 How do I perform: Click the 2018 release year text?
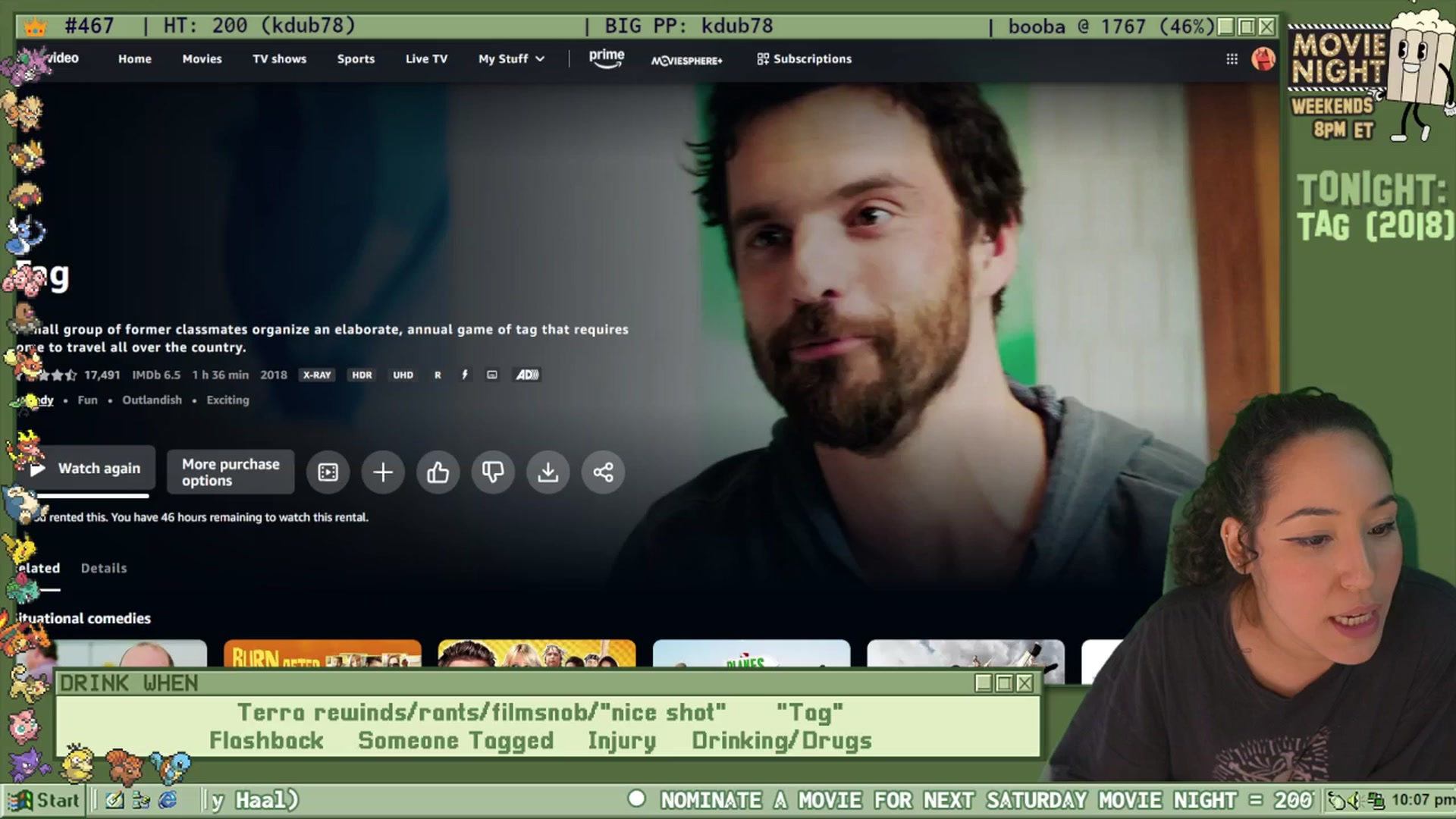(274, 375)
